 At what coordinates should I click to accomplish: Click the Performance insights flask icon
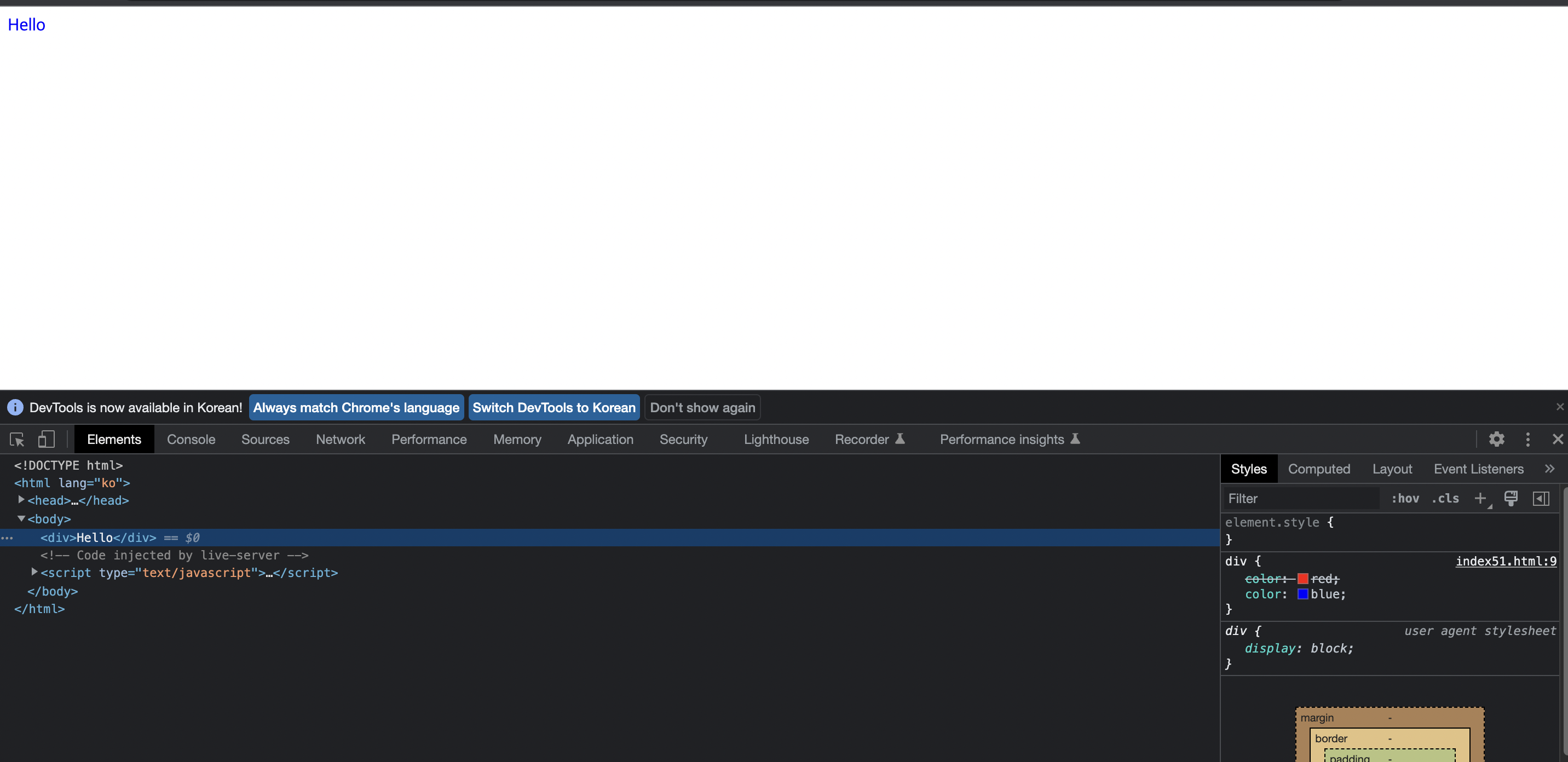(1076, 438)
